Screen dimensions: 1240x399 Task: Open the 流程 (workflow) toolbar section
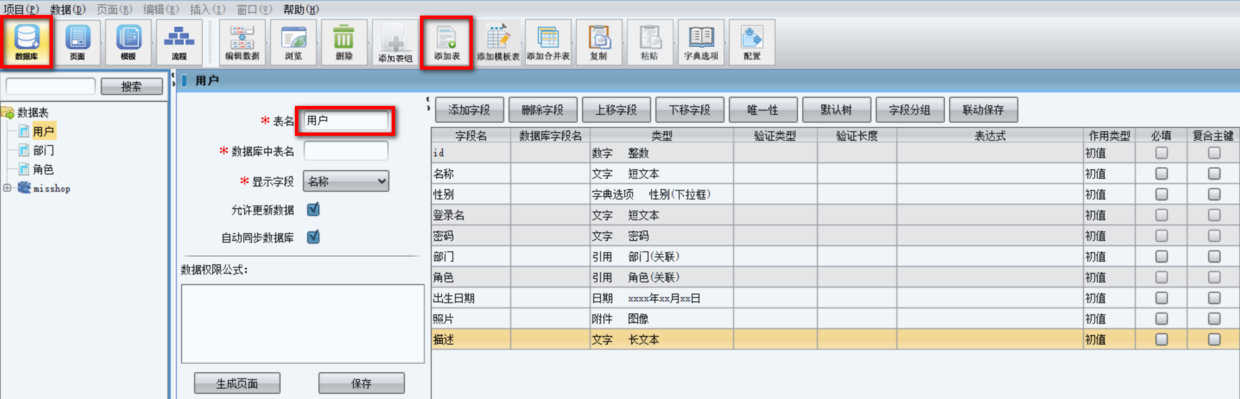[179, 42]
